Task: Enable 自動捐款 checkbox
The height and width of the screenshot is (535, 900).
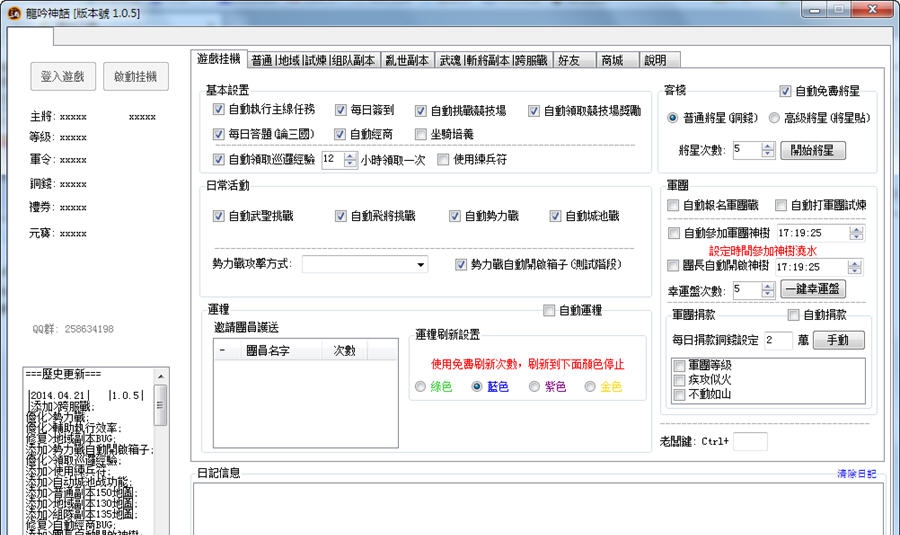Action: [793, 315]
